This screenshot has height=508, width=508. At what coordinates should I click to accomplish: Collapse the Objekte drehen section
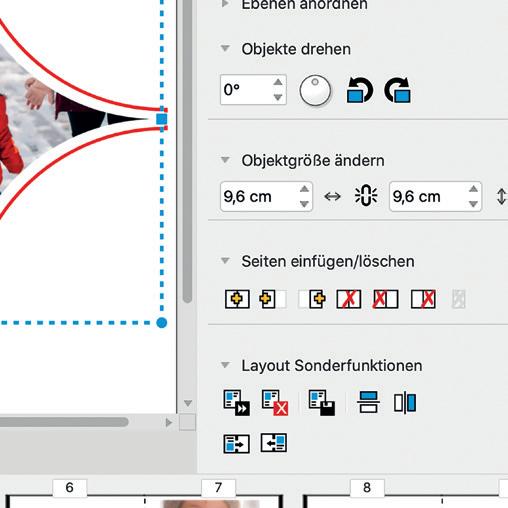[x=225, y=49]
